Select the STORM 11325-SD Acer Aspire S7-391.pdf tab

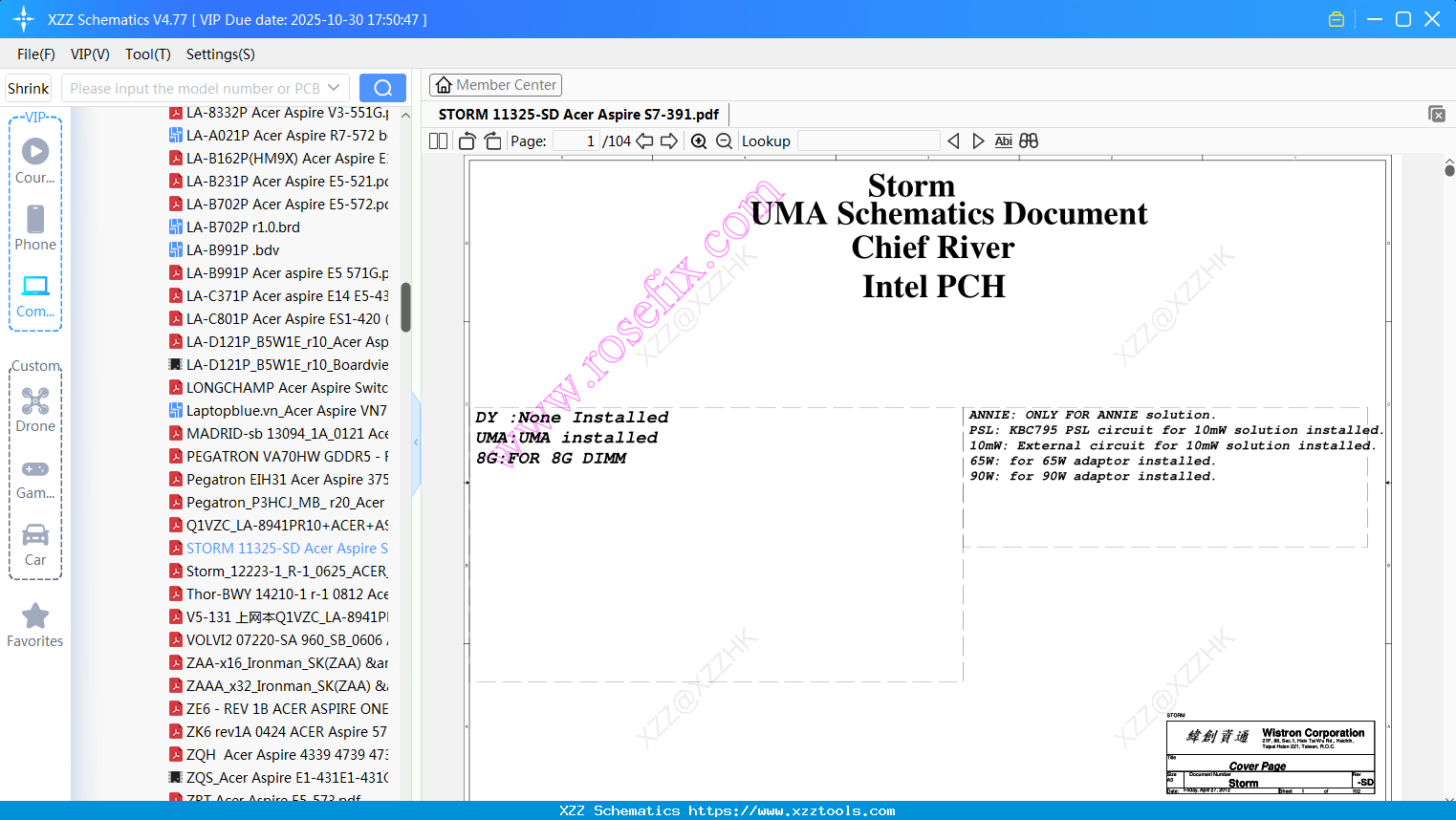pos(578,115)
